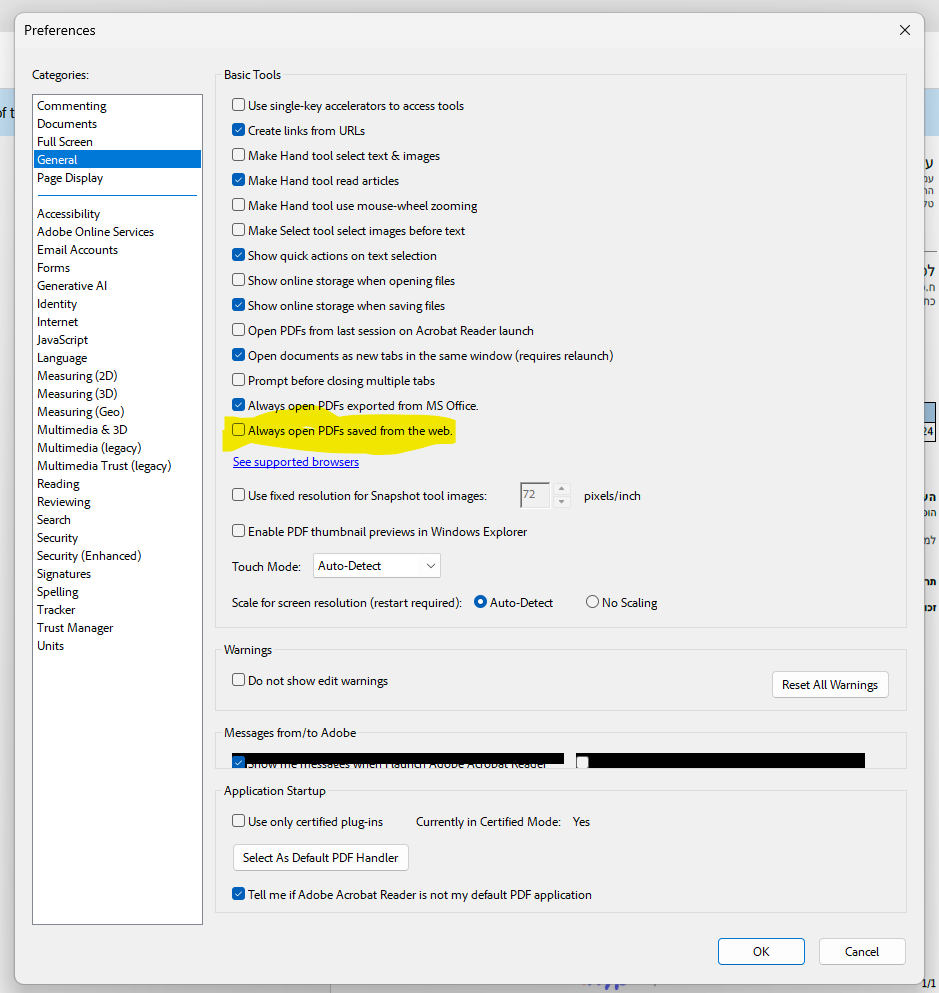The width and height of the screenshot is (939, 993).
Task: Select the Security (Enhanced) category
Action: point(88,555)
